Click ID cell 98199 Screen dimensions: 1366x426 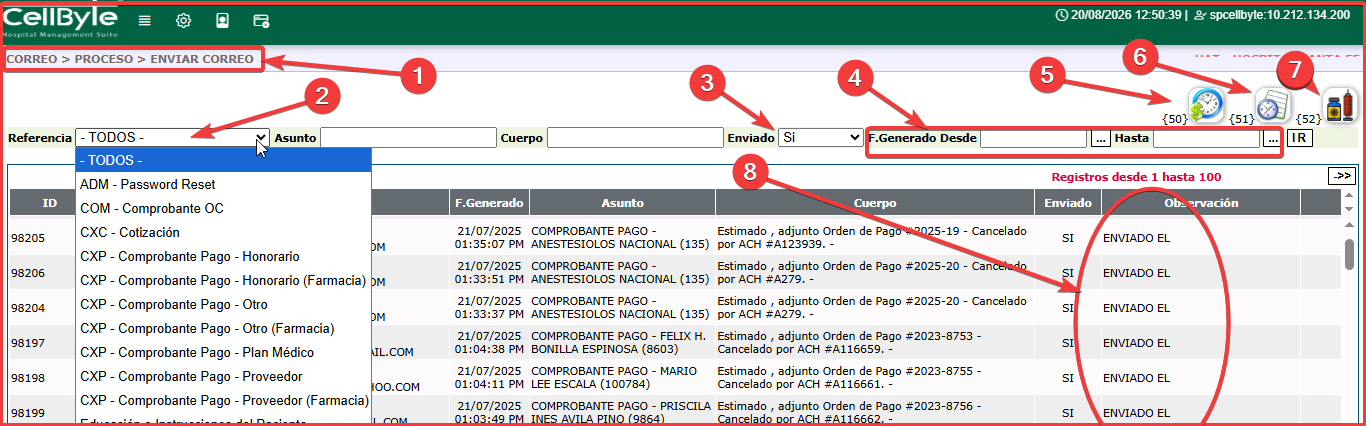(28, 413)
